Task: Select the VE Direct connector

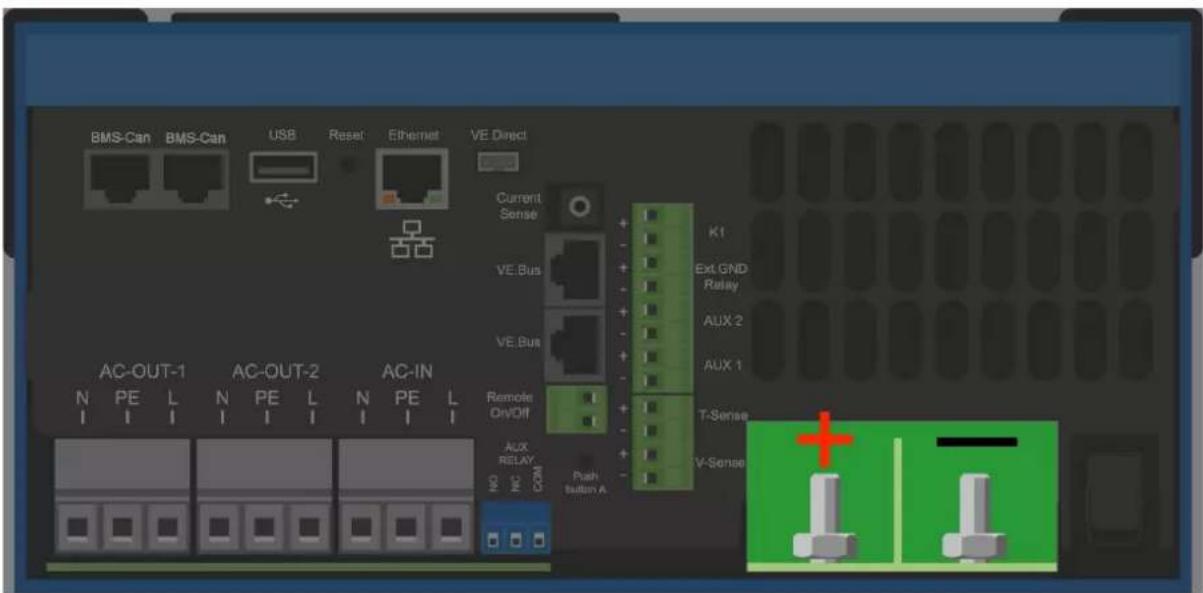Action: pyautogui.click(x=497, y=161)
